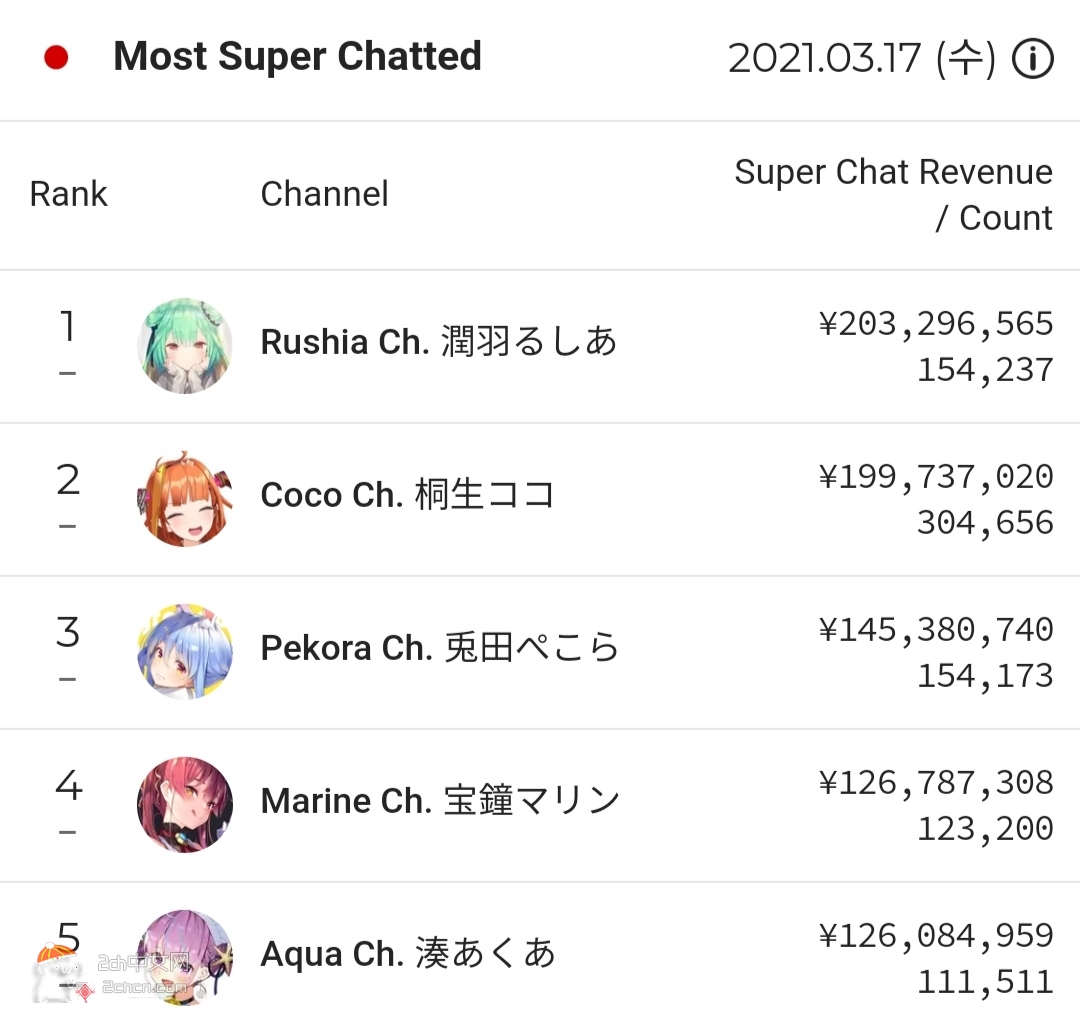Click rank number 3 in the list

(68, 632)
